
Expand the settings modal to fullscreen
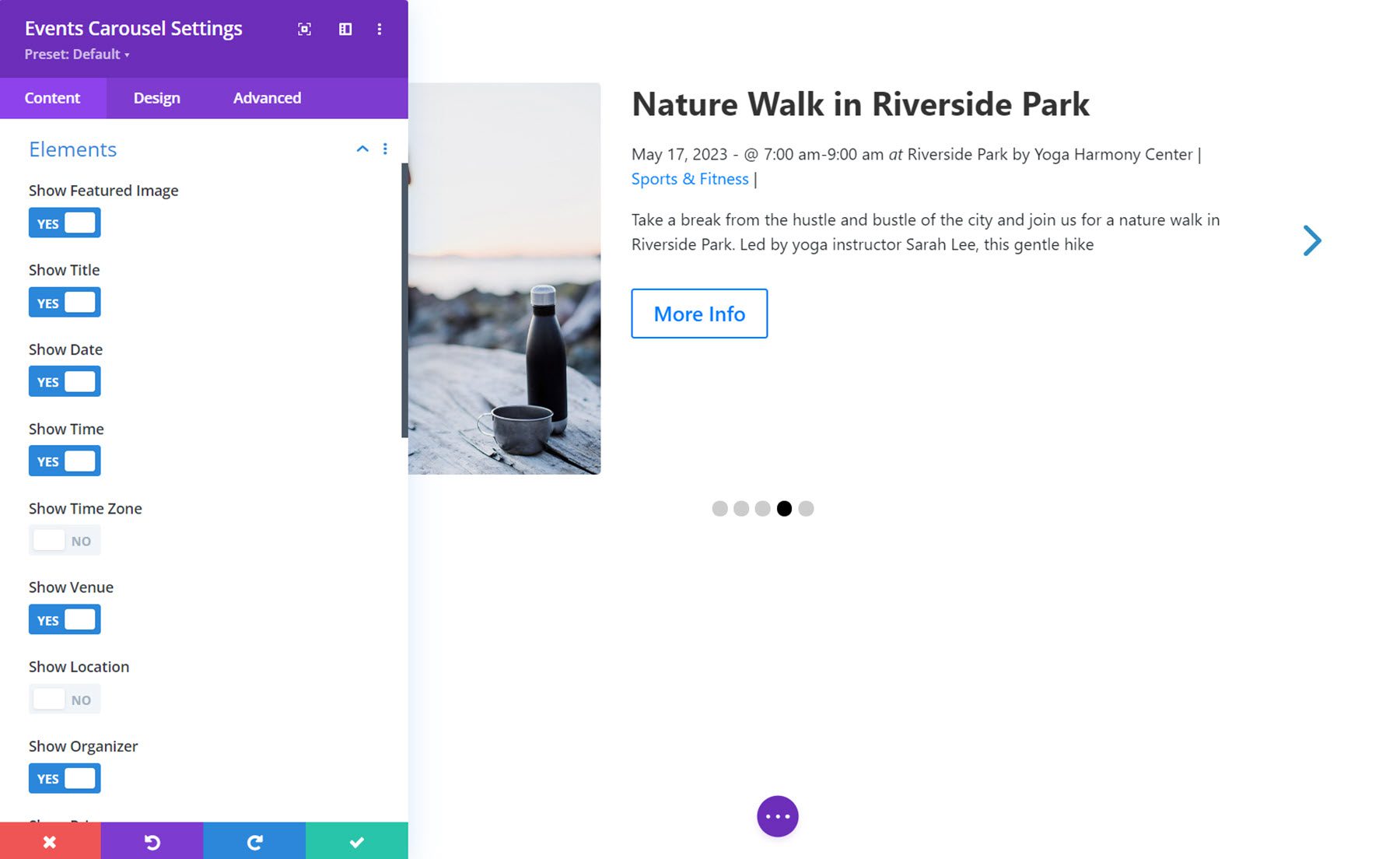[x=304, y=29]
